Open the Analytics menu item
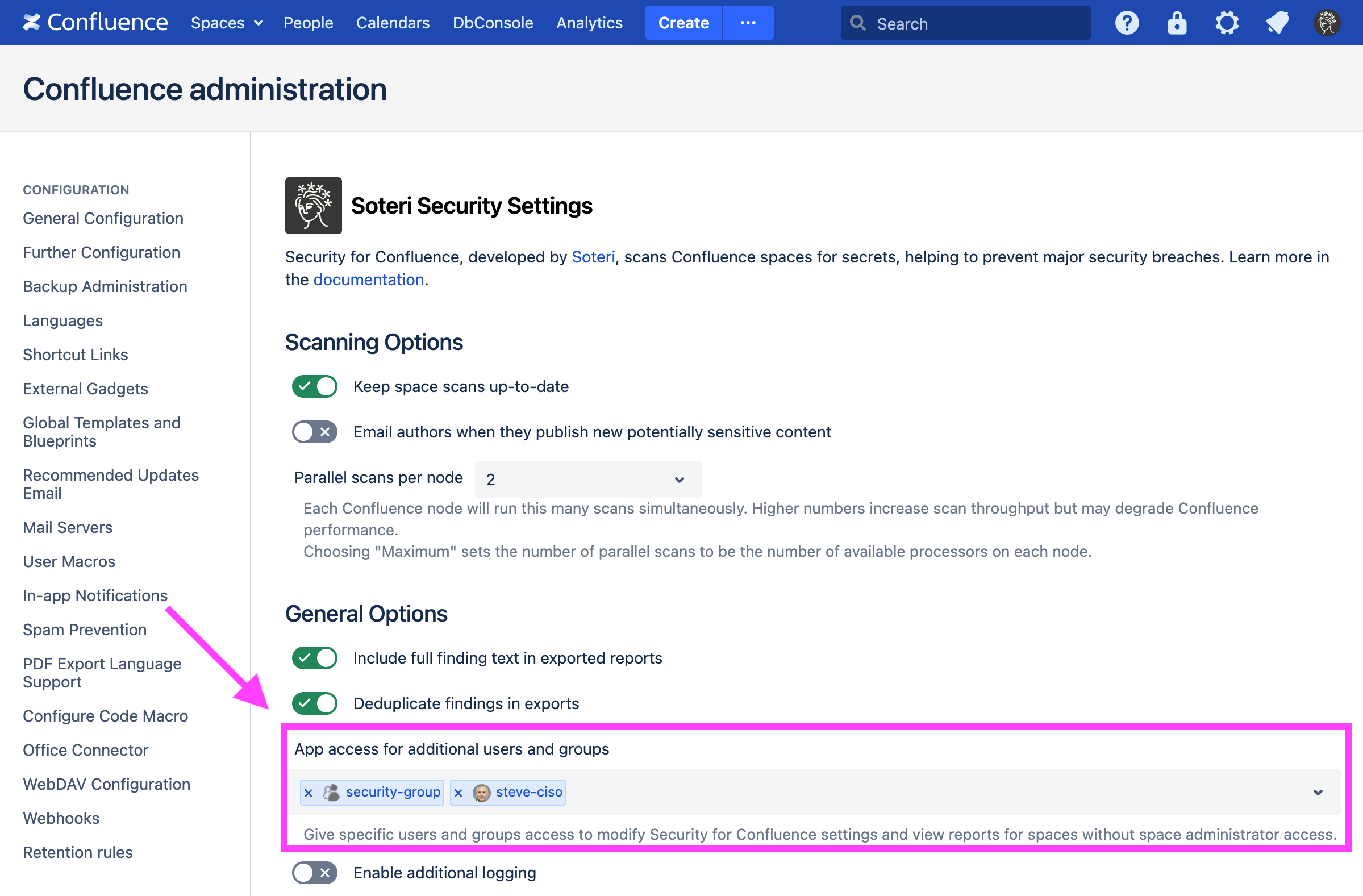The height and width of the screenshot is (896, 1363). click(589, 22)
